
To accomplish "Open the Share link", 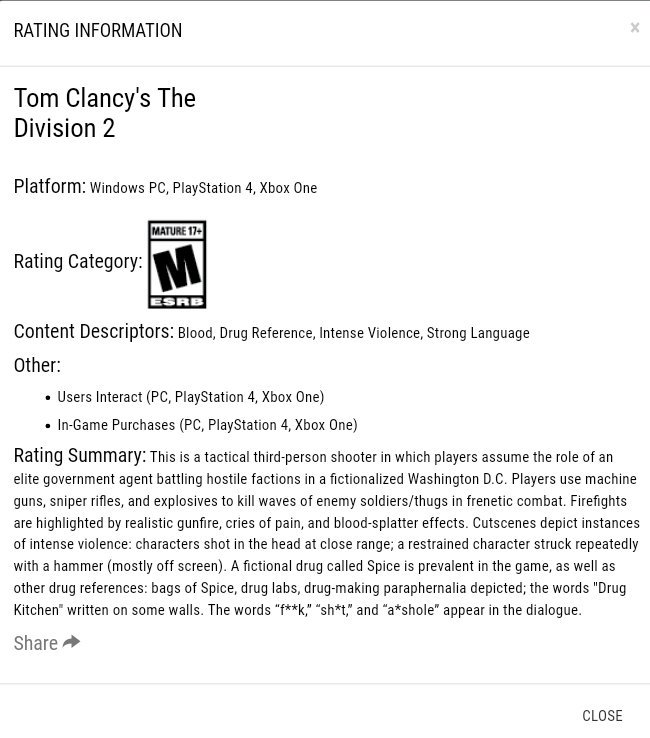I will pyautogui.click(x=36, y=643).
